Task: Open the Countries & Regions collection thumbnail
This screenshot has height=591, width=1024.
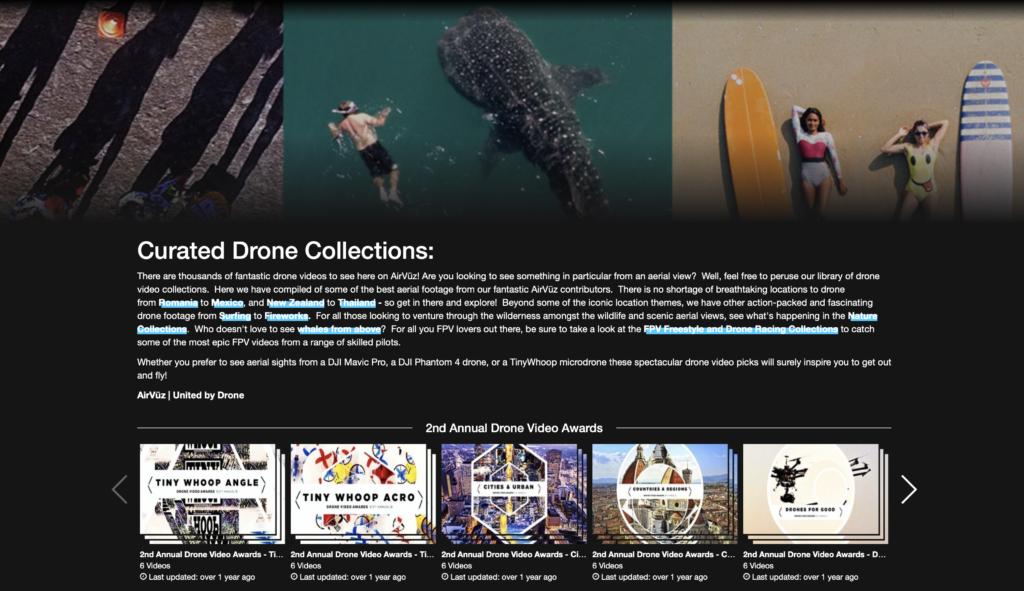Action: pyautogui.click(x=660, y=493)
